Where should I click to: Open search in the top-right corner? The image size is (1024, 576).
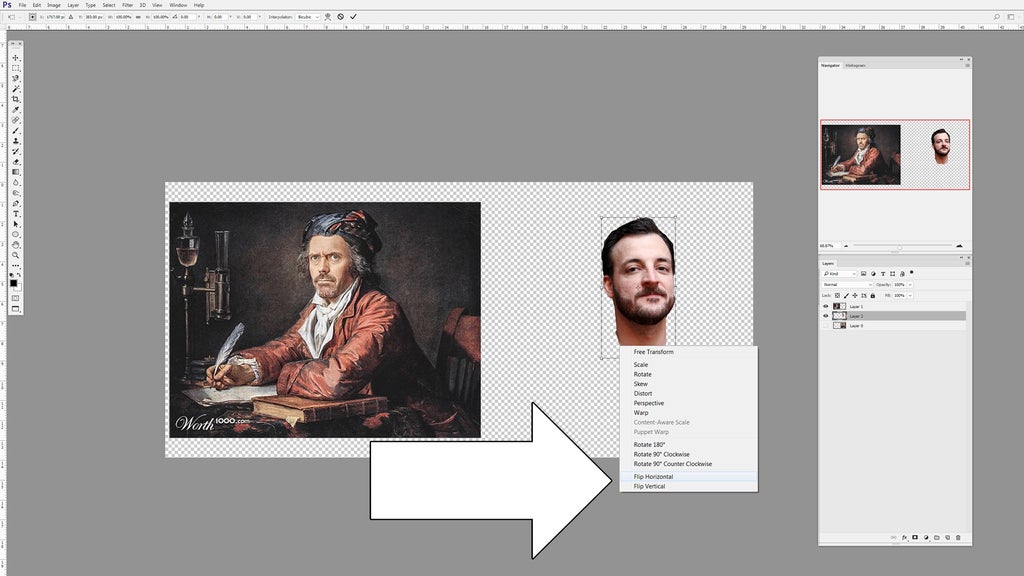[x=997, y=17]
